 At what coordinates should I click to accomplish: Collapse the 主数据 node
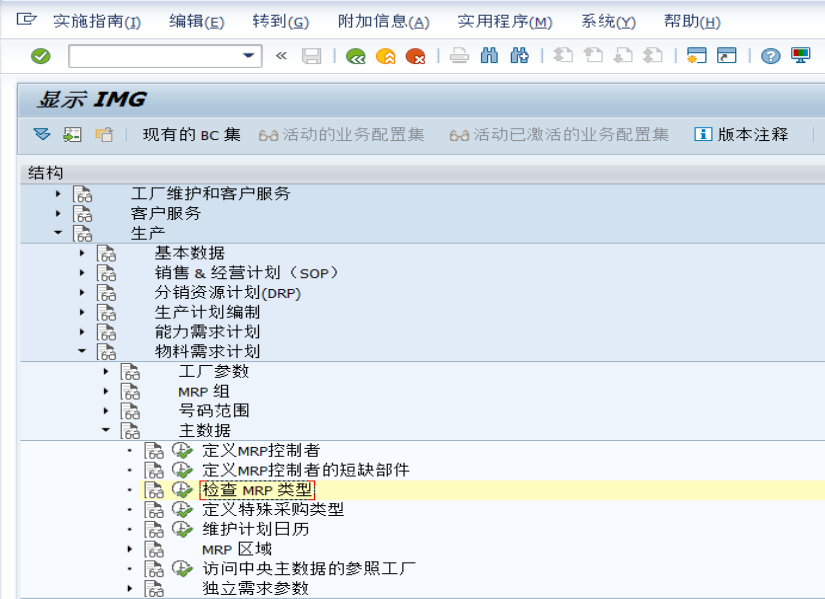(106, 430)
